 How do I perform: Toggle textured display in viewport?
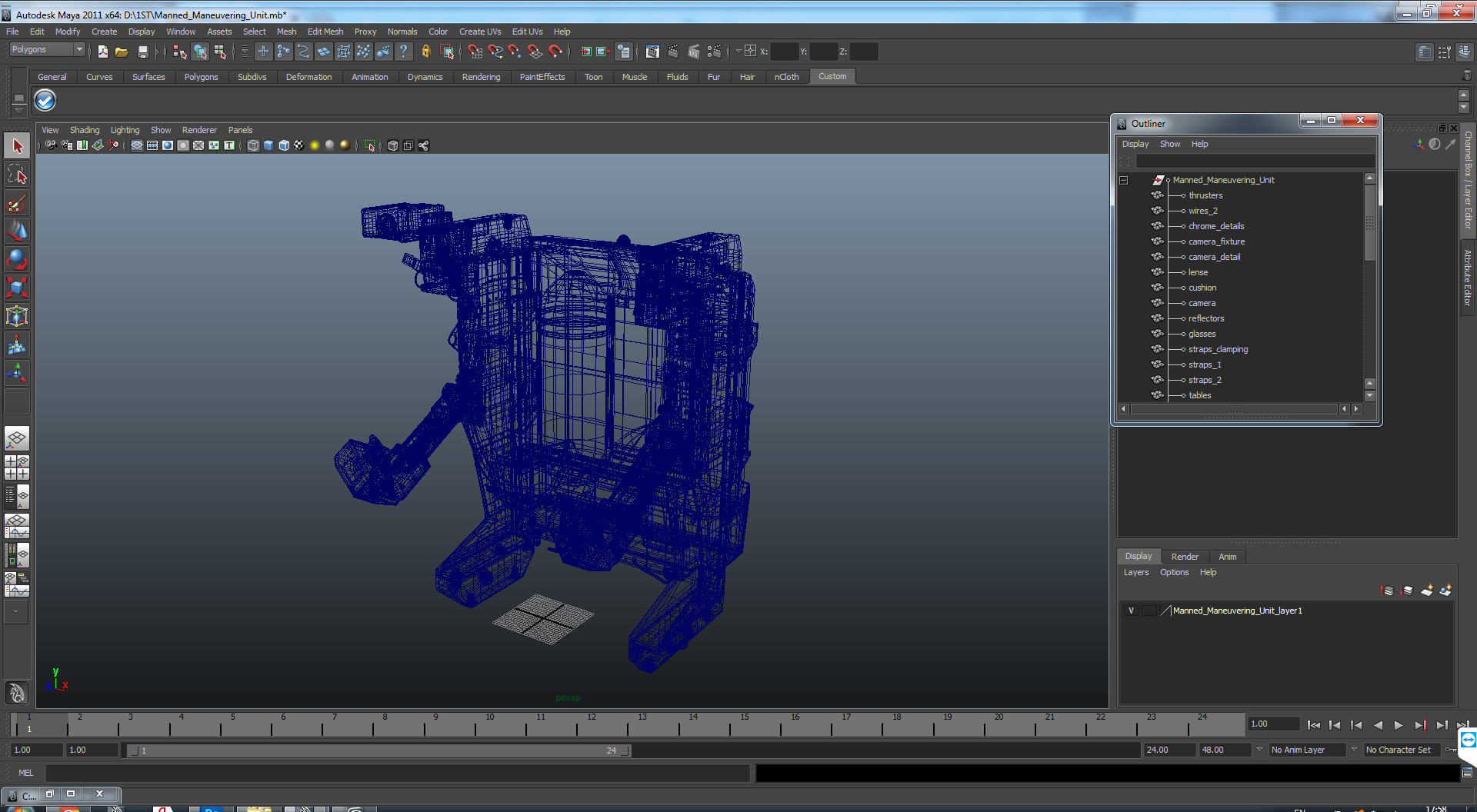tap(299, 145)
